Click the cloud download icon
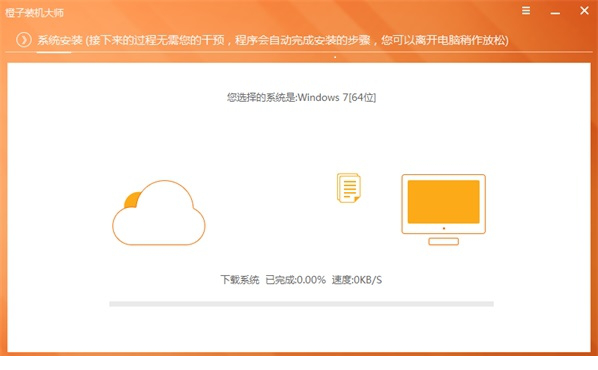The height and width of the screenshot is (370, 598). (x=159, y=212)
